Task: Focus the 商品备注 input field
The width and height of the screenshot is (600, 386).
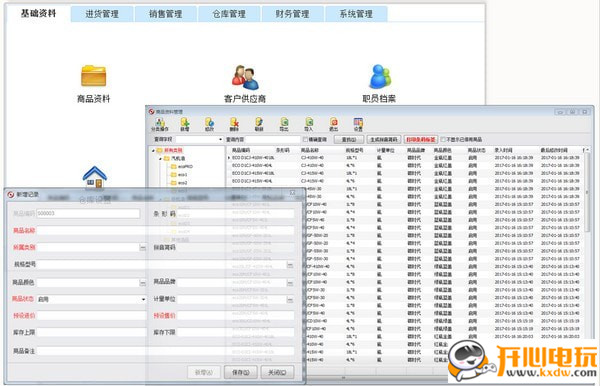Action: click(x=165, y=351)
